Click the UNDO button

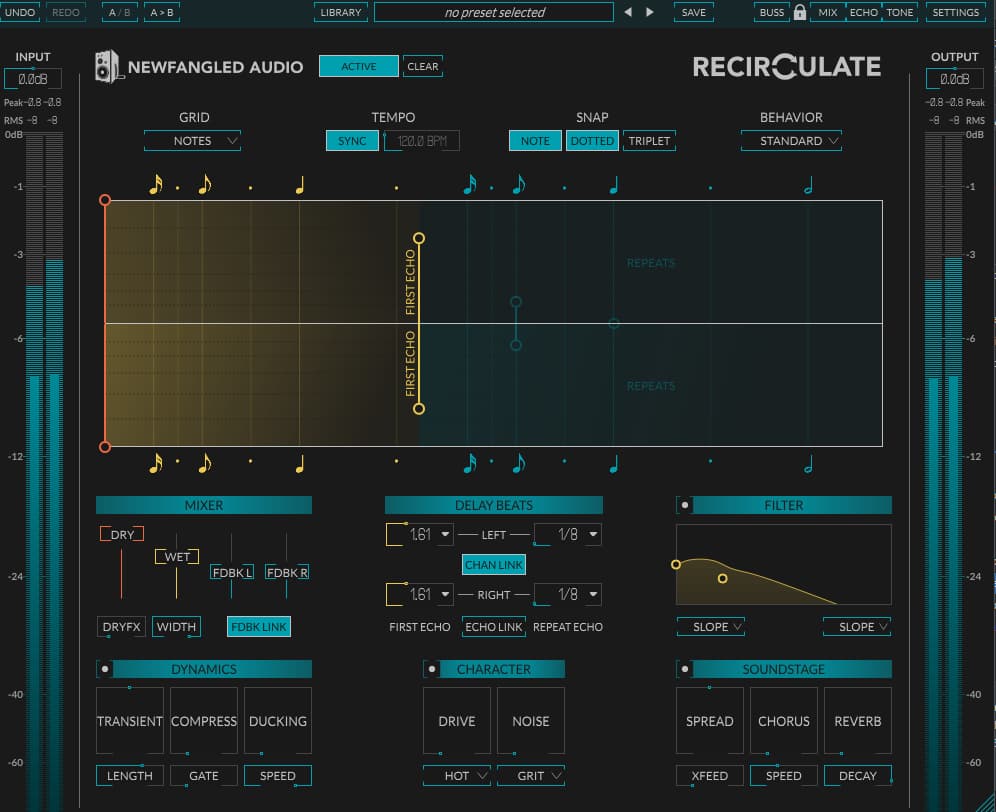(x=20, y=12)
